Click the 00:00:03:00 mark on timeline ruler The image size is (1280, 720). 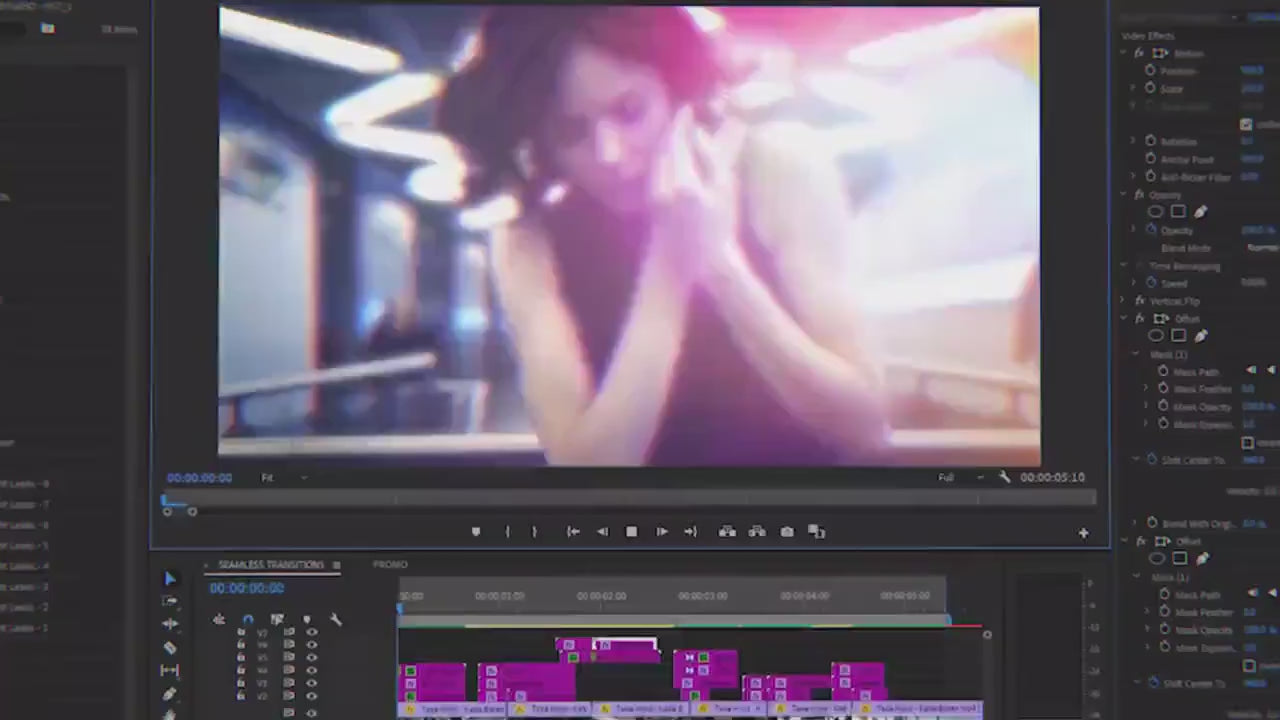point(703,596)
